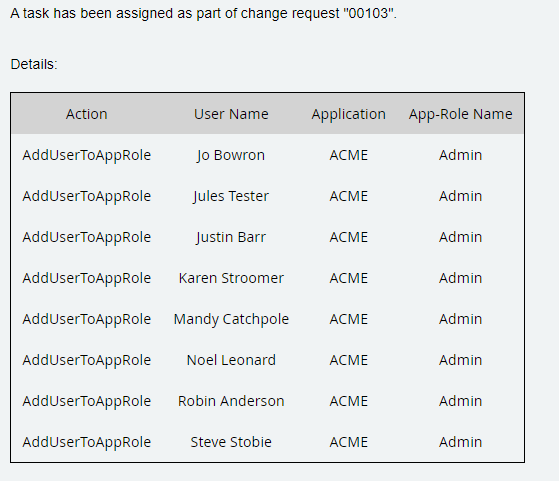Viewport: 559px width, 481px height.
Task: Select the Mandy Catchpole user name cell
Action: coord(231,319)
